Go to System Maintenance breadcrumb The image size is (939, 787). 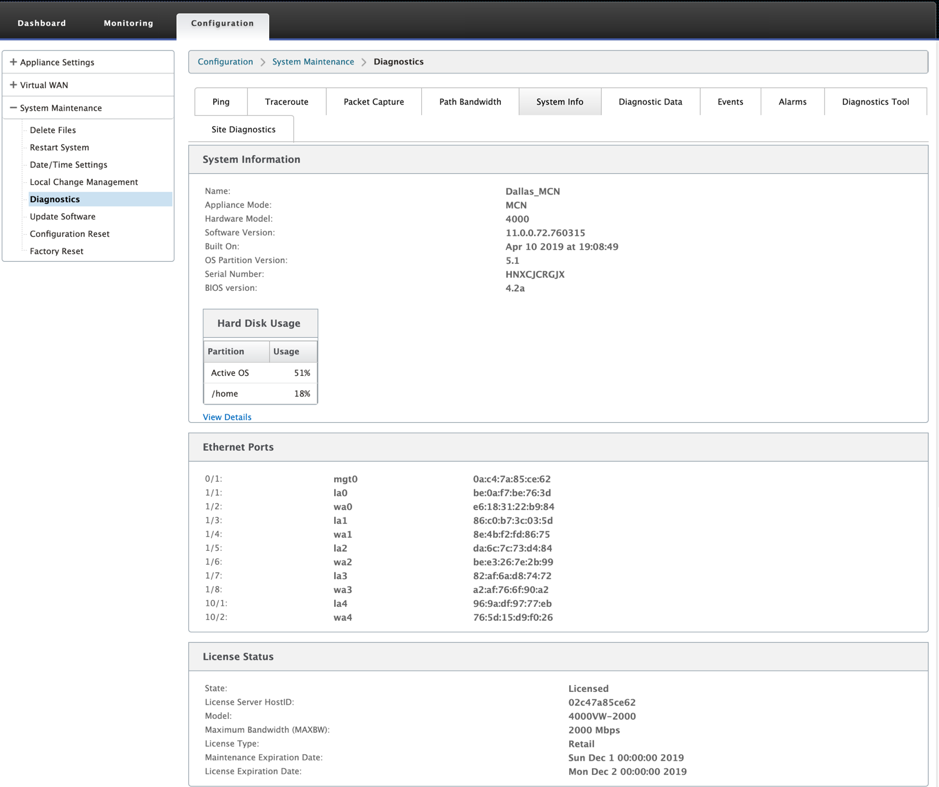coord(313,62)
